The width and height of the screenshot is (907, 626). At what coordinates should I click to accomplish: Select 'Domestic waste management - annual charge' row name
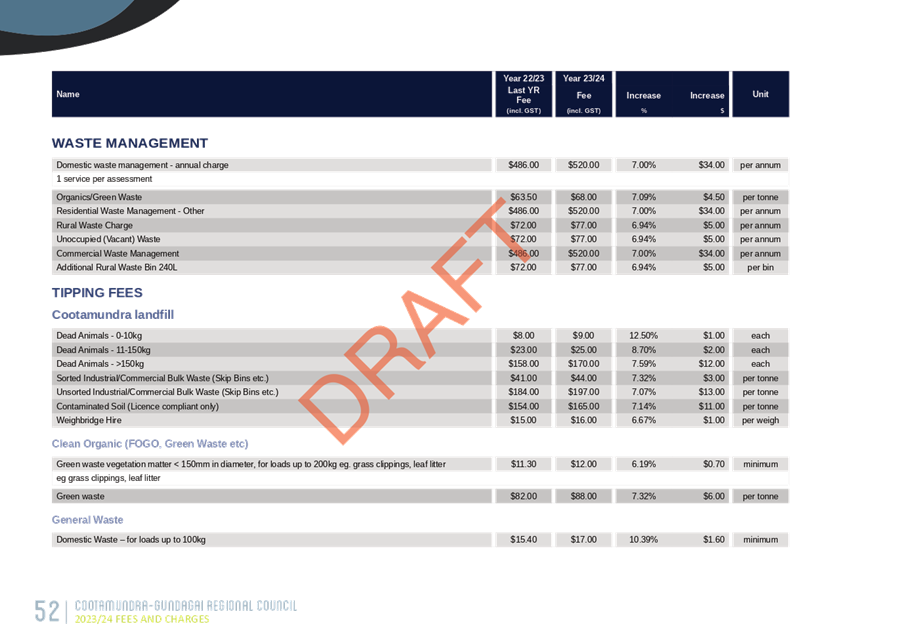(142, 165)
